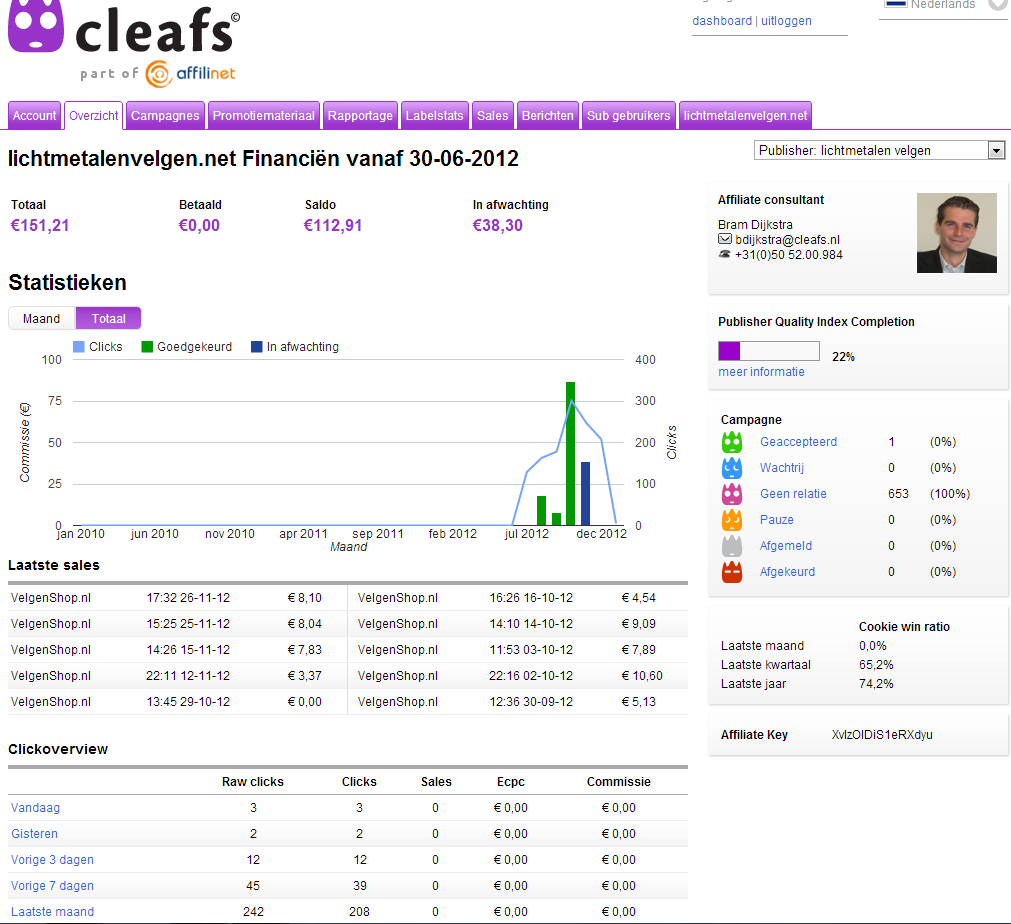
Task: Click the orange Pauze monster icon
Action: click(732, 520)
